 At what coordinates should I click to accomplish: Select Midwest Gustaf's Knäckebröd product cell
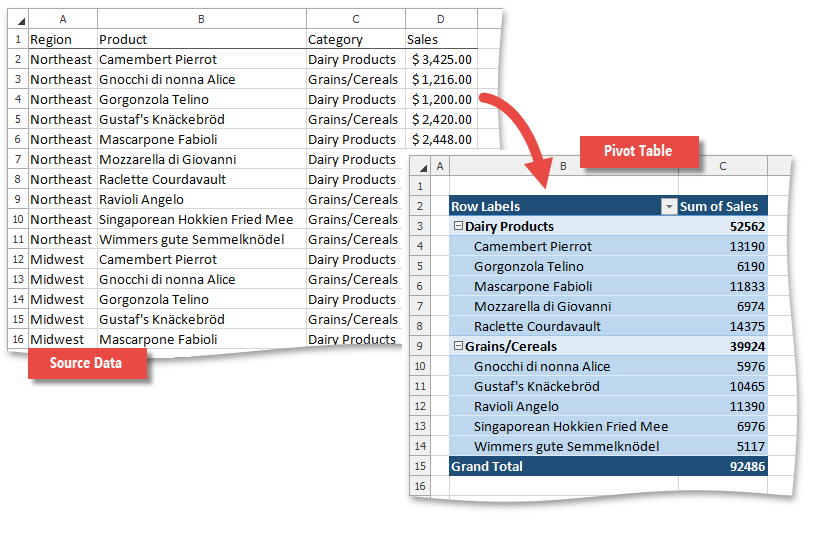(x=202, y=320)
